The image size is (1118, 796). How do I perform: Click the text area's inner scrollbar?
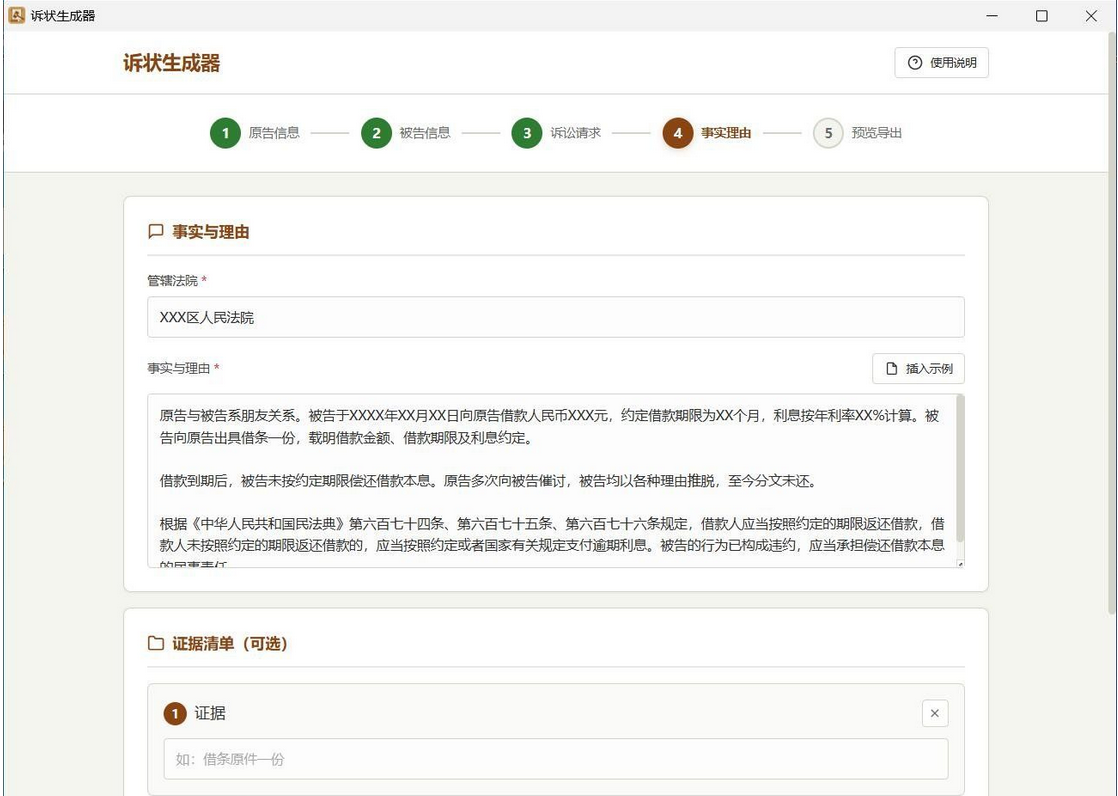click(x=960, y=468)
